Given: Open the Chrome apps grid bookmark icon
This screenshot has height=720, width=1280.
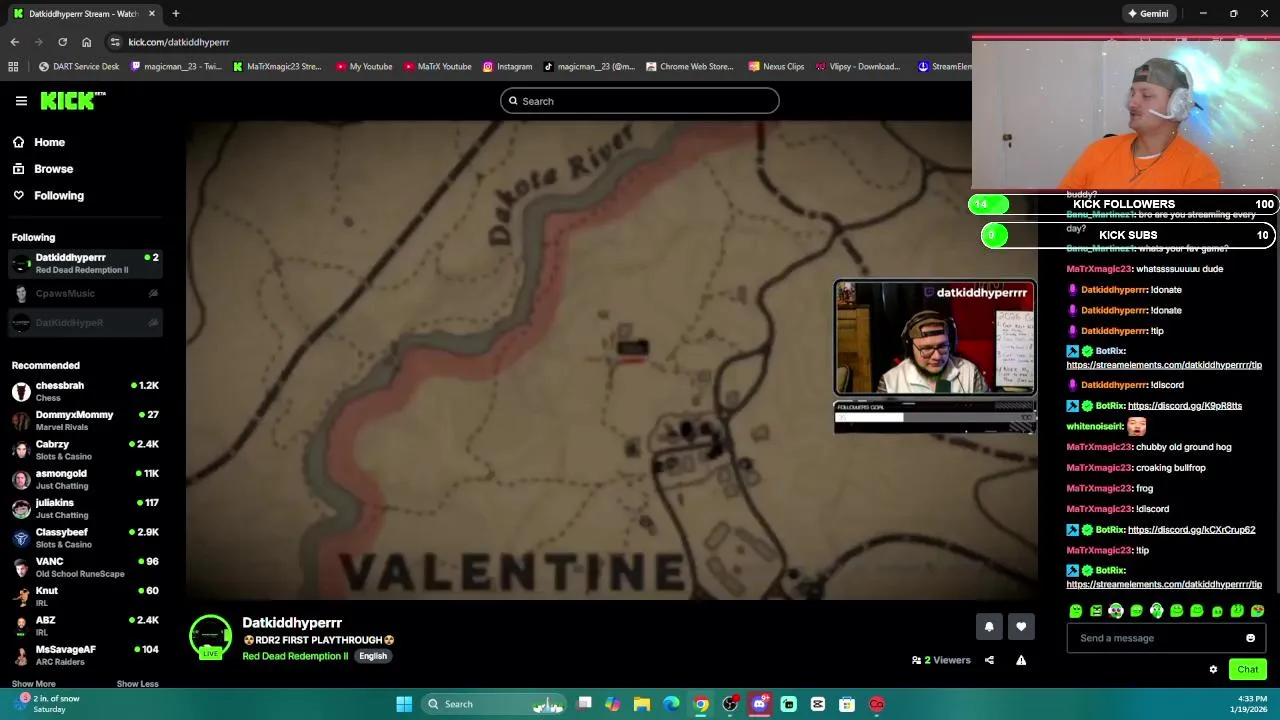Looking at the screenshot, I should click(13, 67).
